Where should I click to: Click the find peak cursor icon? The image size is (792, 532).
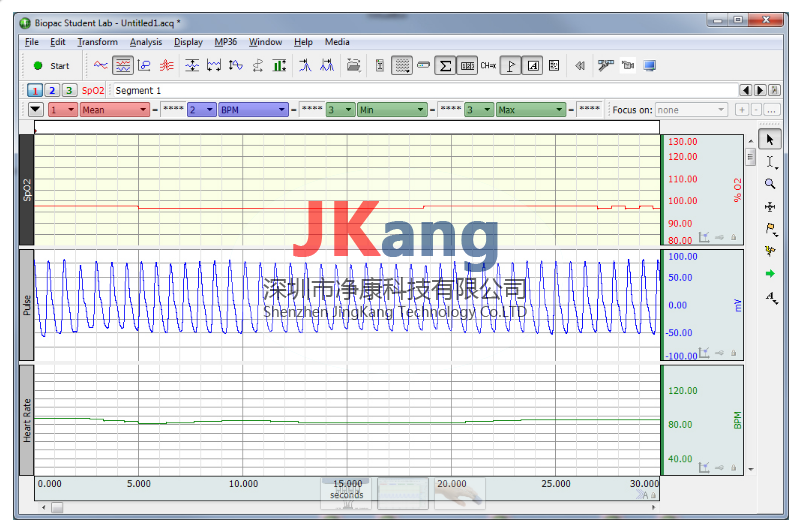point(305,65)
